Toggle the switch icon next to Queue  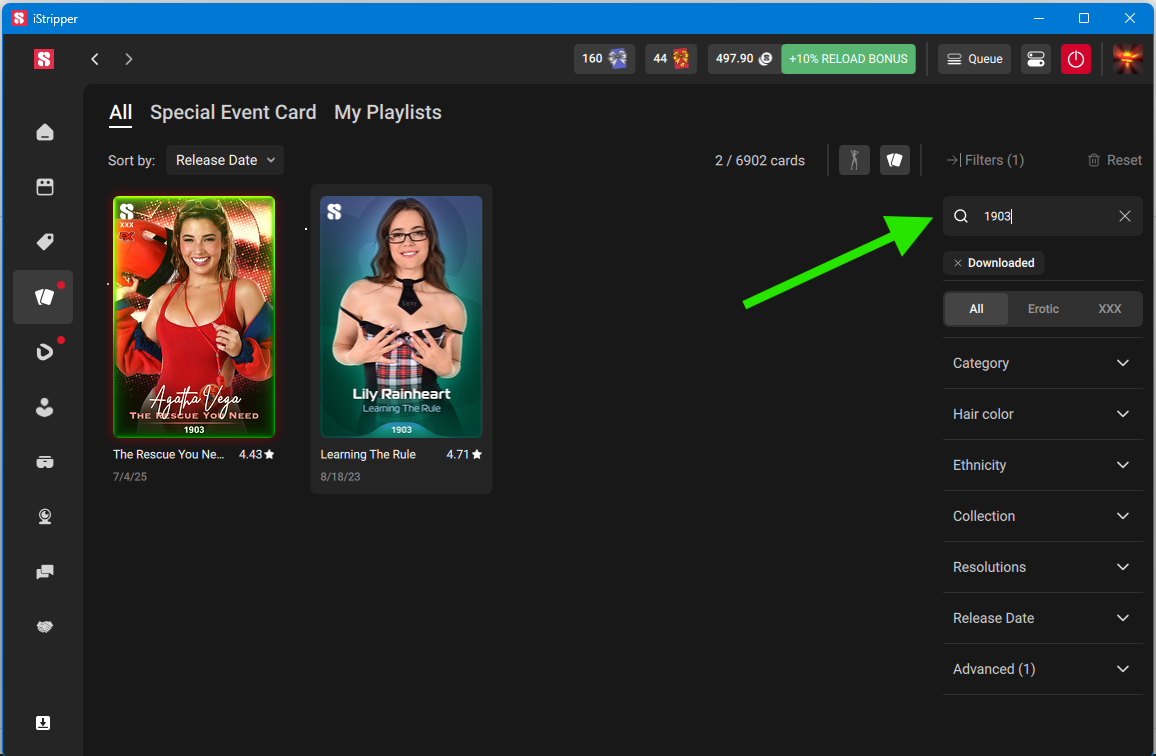point(1035,59)
